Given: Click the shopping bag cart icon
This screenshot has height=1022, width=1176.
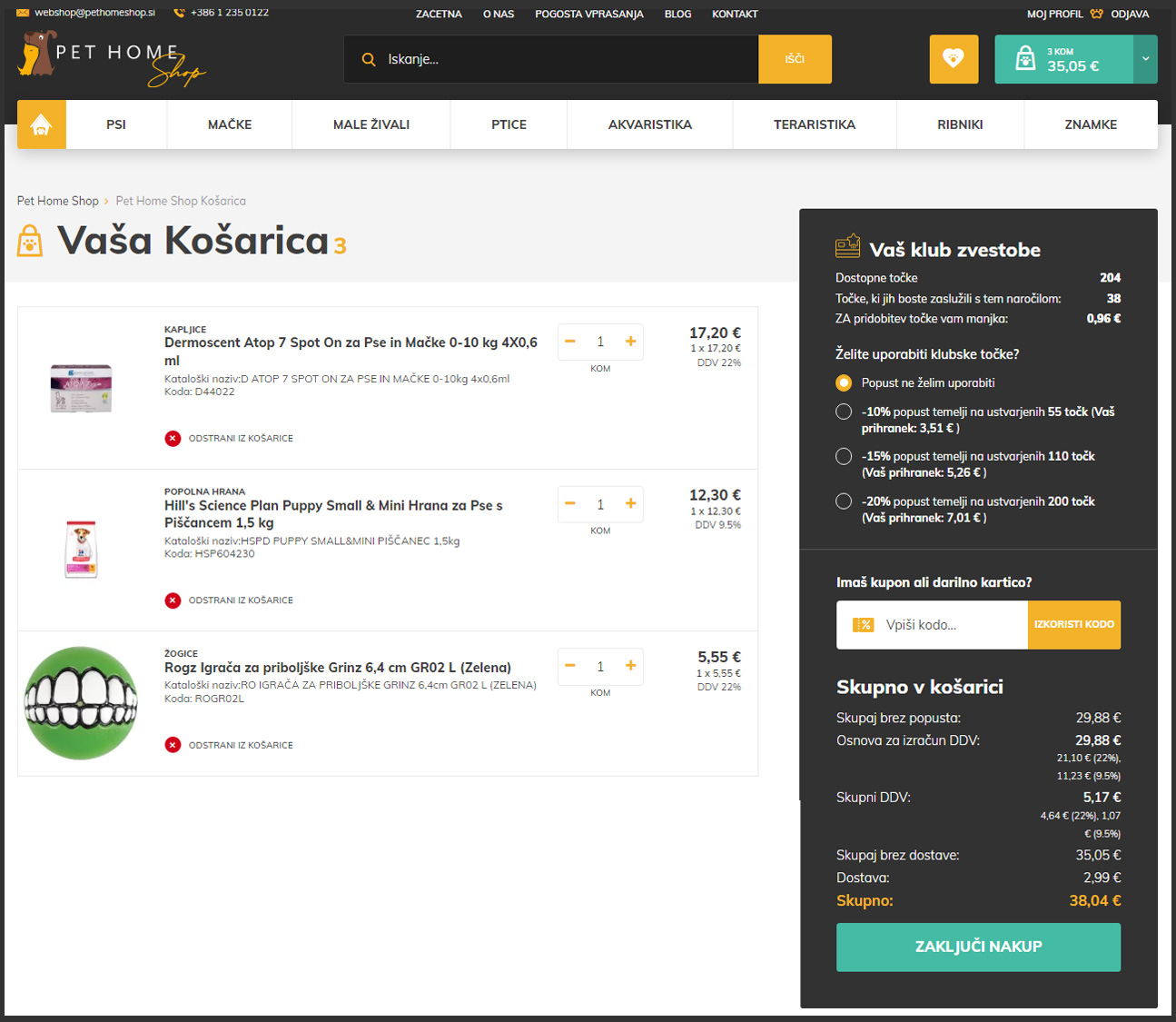Looking at the screenshot, I should [x=1025, y=59].
